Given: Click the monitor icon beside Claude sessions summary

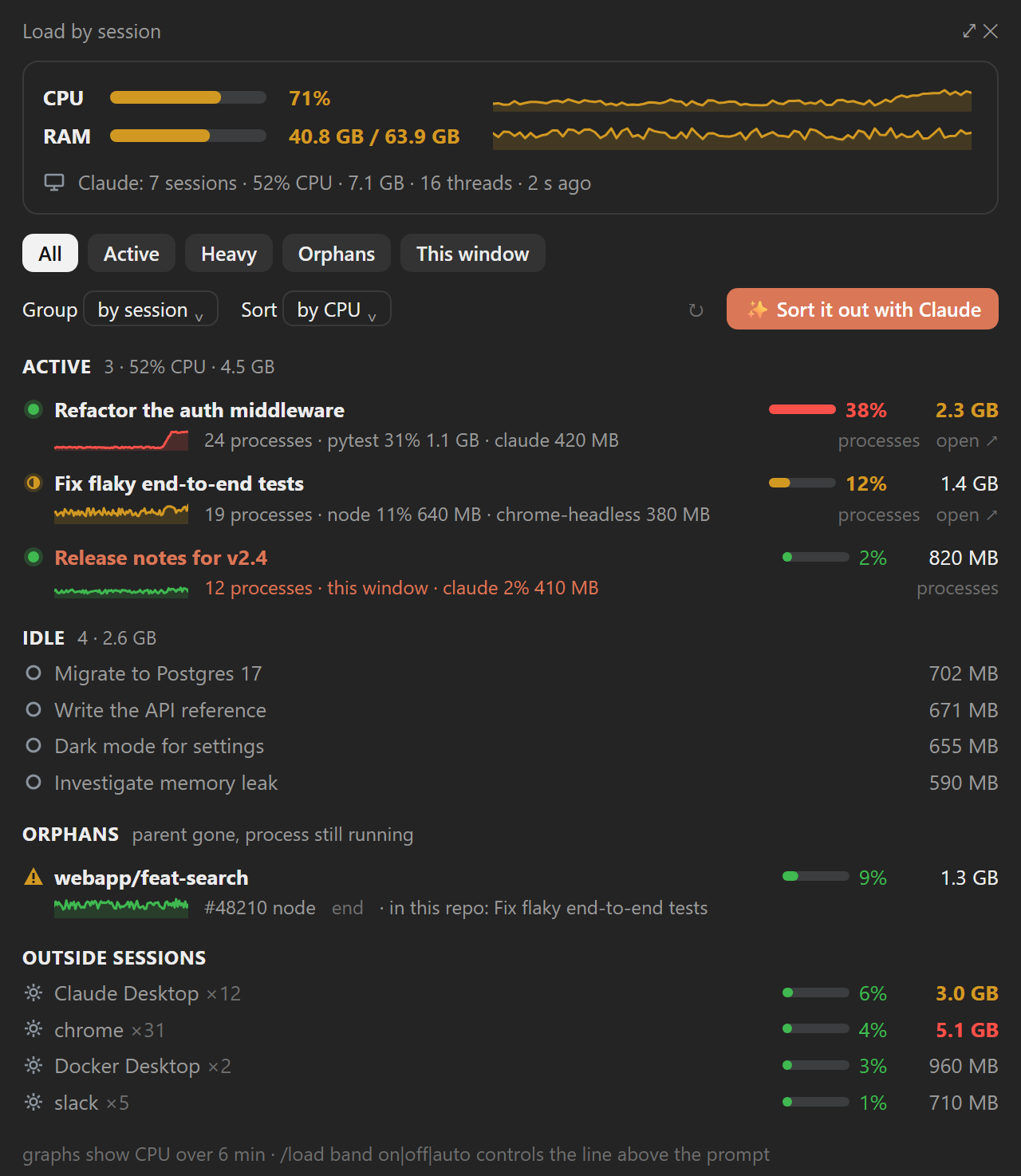Looking at the screenshot, I should coord(54,183).
